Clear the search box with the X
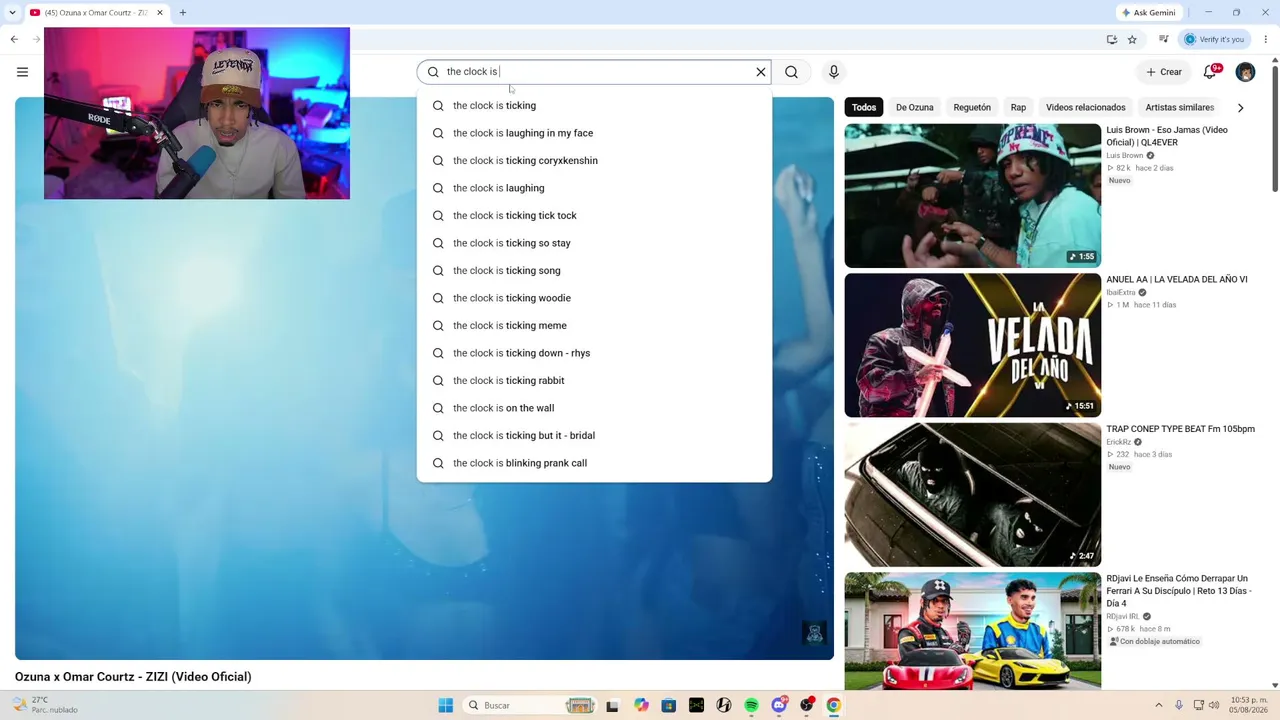This screenshot has width=1280, height=720. [x=761, y=72]
